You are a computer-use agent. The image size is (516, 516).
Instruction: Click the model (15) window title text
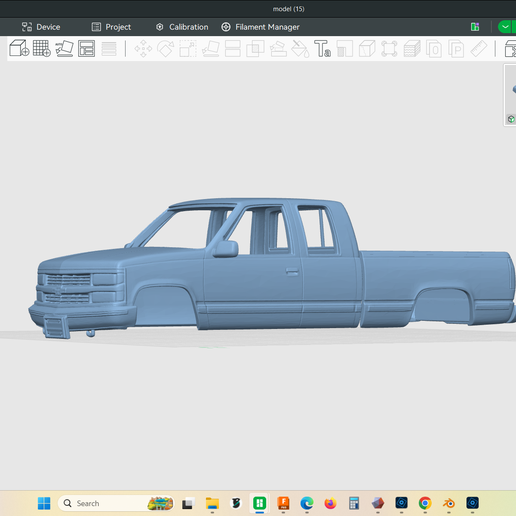[289, 9]
